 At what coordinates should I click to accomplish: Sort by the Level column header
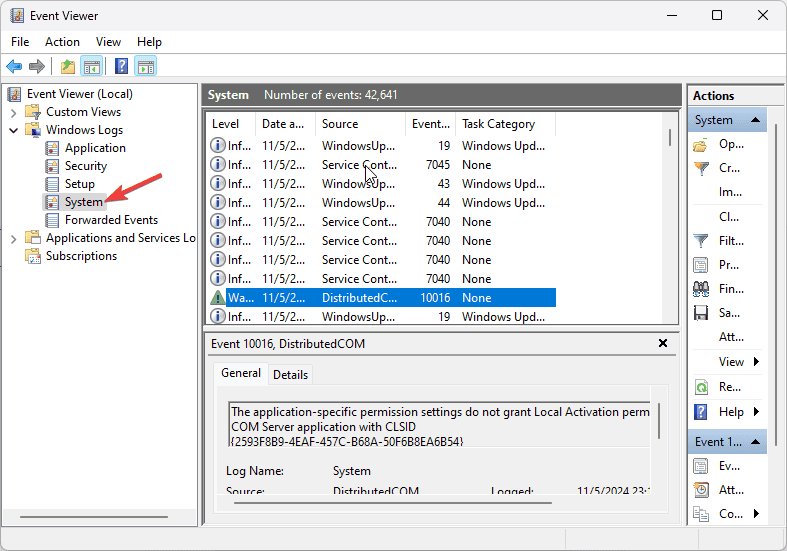click(230, 124)
